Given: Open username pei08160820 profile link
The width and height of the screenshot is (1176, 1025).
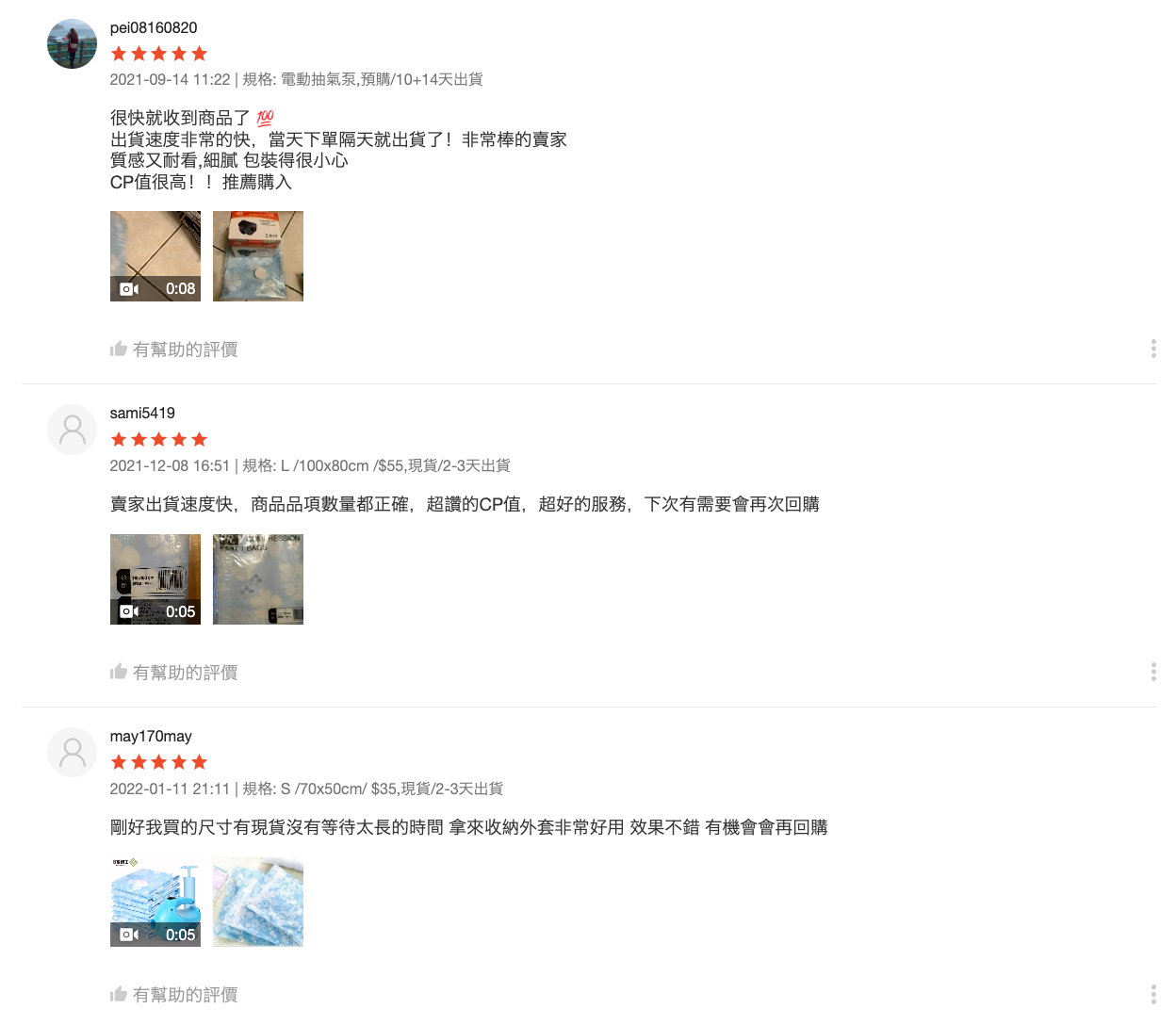Looking at the screenshot, I should click(x=154, y=28).
